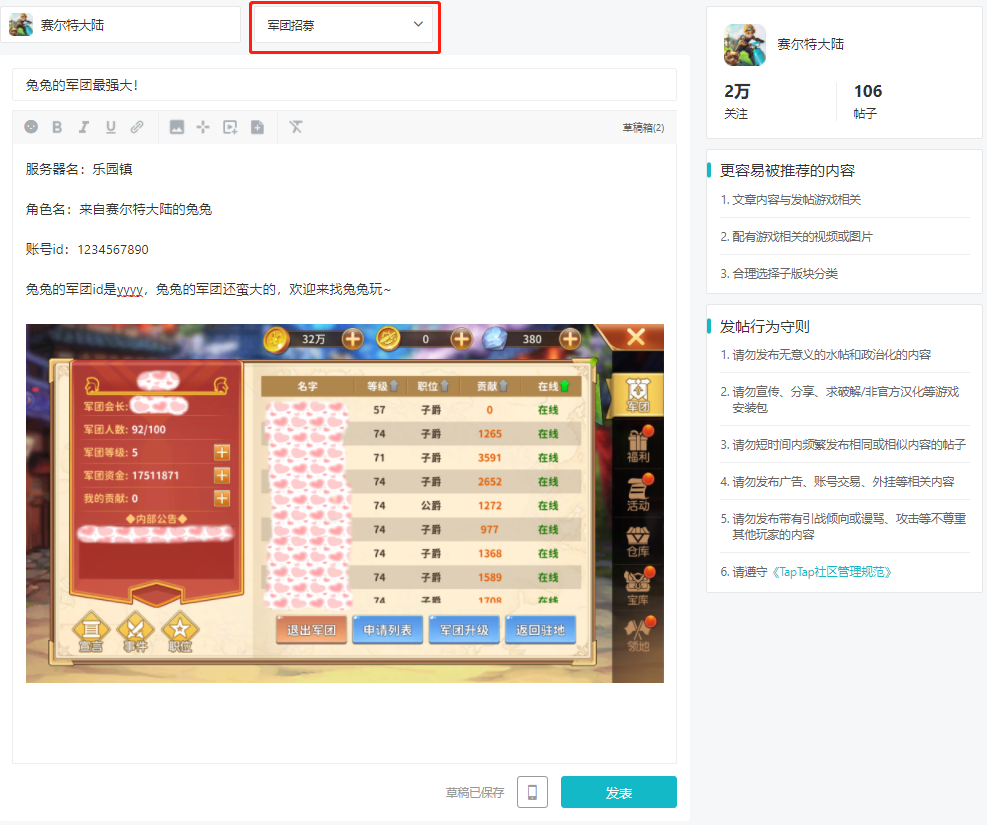Click the post title input field
Screen dimensions: 987x825
tap(344, 85)
